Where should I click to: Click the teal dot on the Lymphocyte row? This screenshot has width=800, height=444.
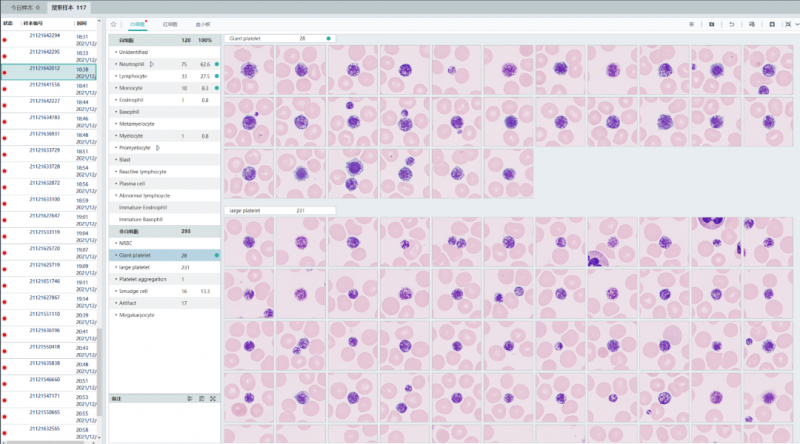click(217, 76)
